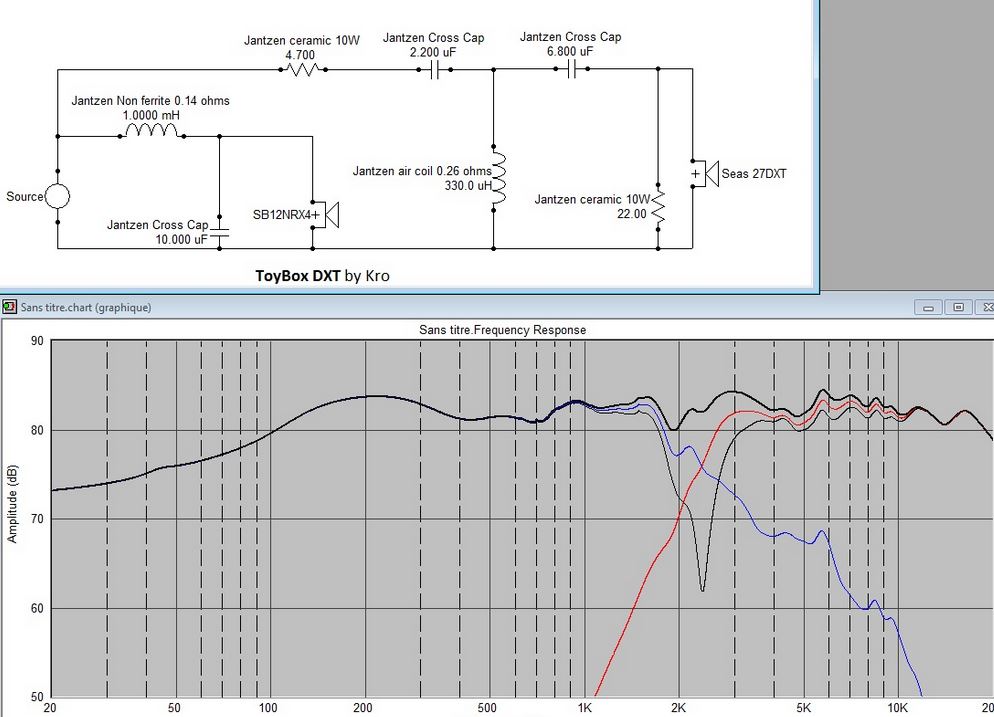Click the 'Sans titre.chart (graphique)' title bar
Screen dimensions: 994x717
point(497,307)
